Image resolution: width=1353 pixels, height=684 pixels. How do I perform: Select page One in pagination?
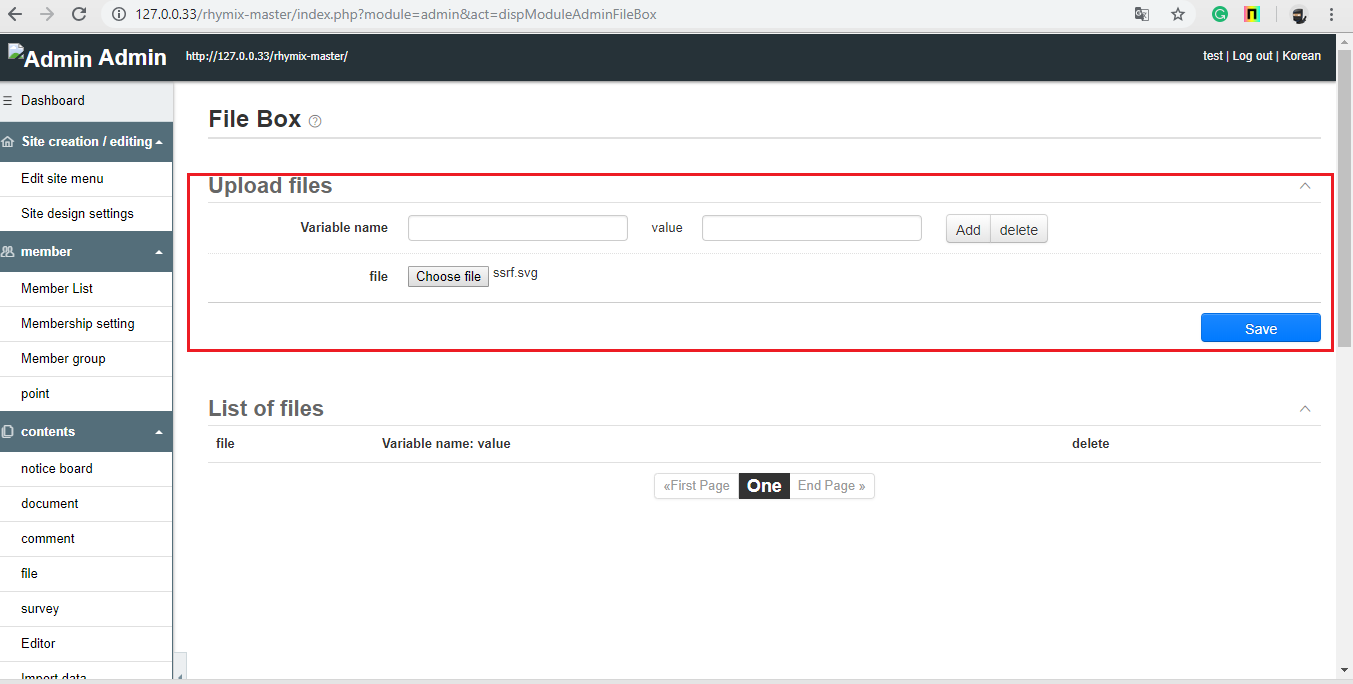pos(764,486)
